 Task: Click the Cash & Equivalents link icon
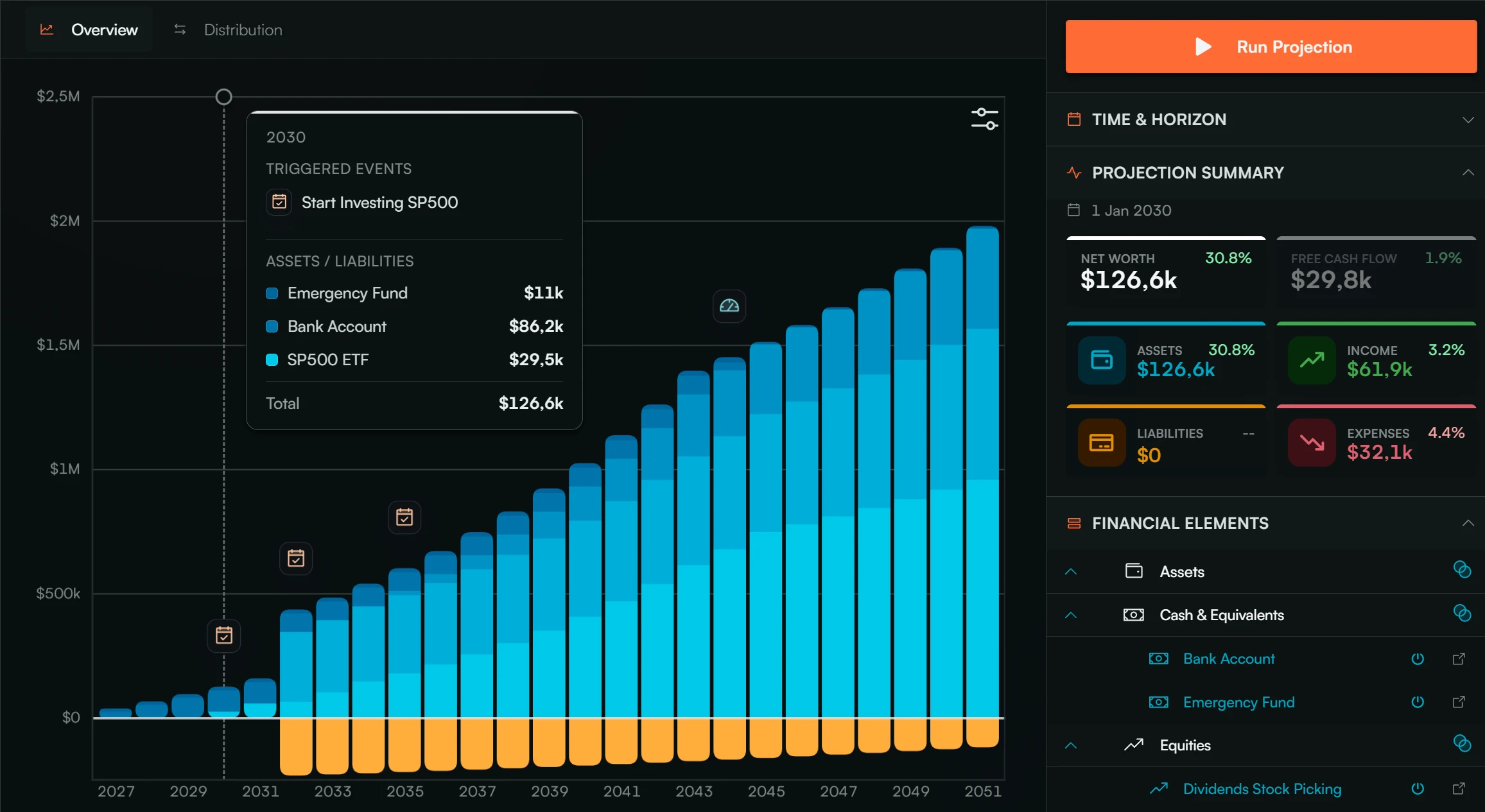1462,613
